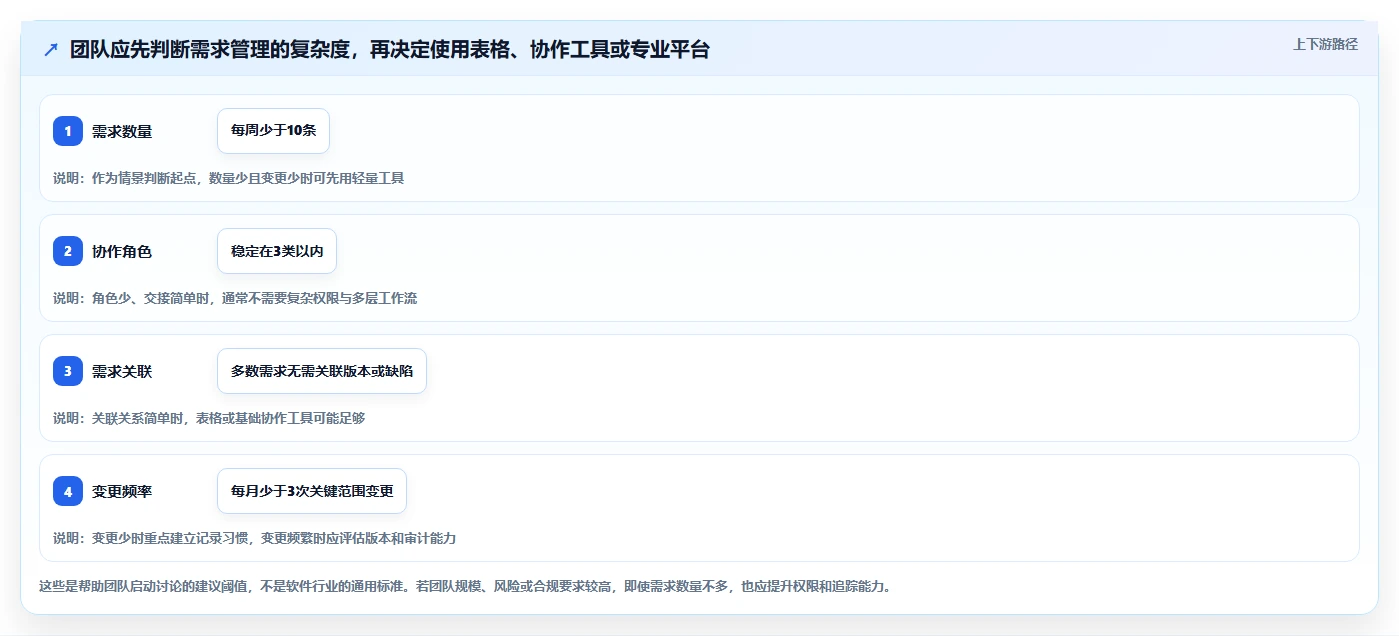This screenshot has width=1399, height=636.
Task: Click the footer disclaimer about 建议阈值
Action: pos(464,586)
